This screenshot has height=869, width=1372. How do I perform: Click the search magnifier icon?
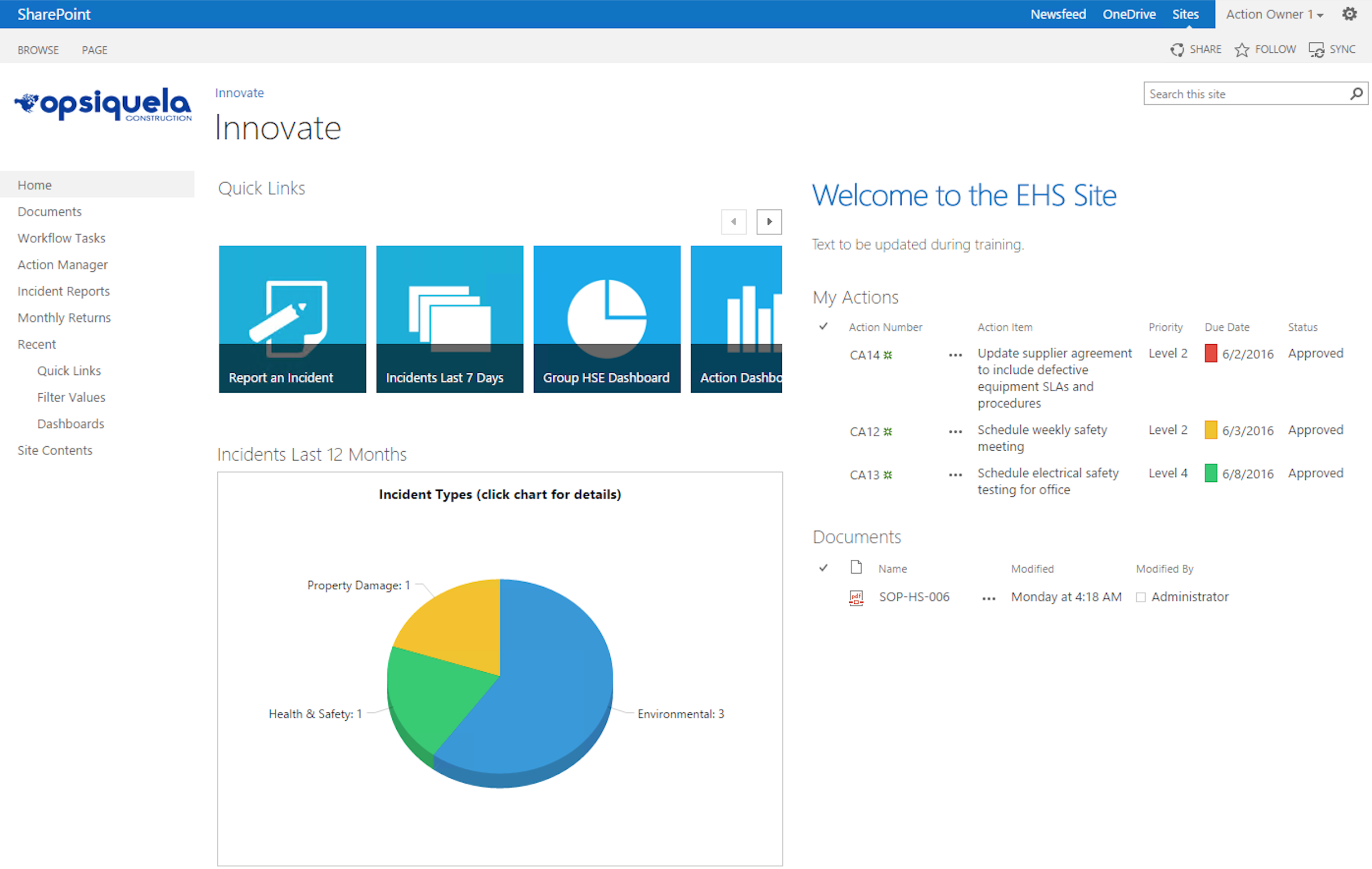1356,94
